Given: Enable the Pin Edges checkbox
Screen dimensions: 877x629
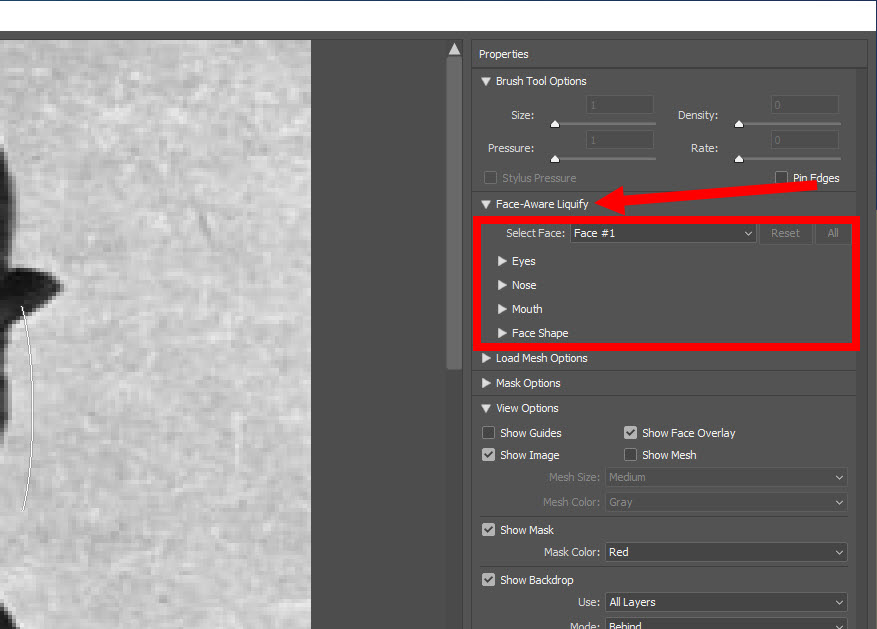Looking at the screenshot, I should [781, 178].
